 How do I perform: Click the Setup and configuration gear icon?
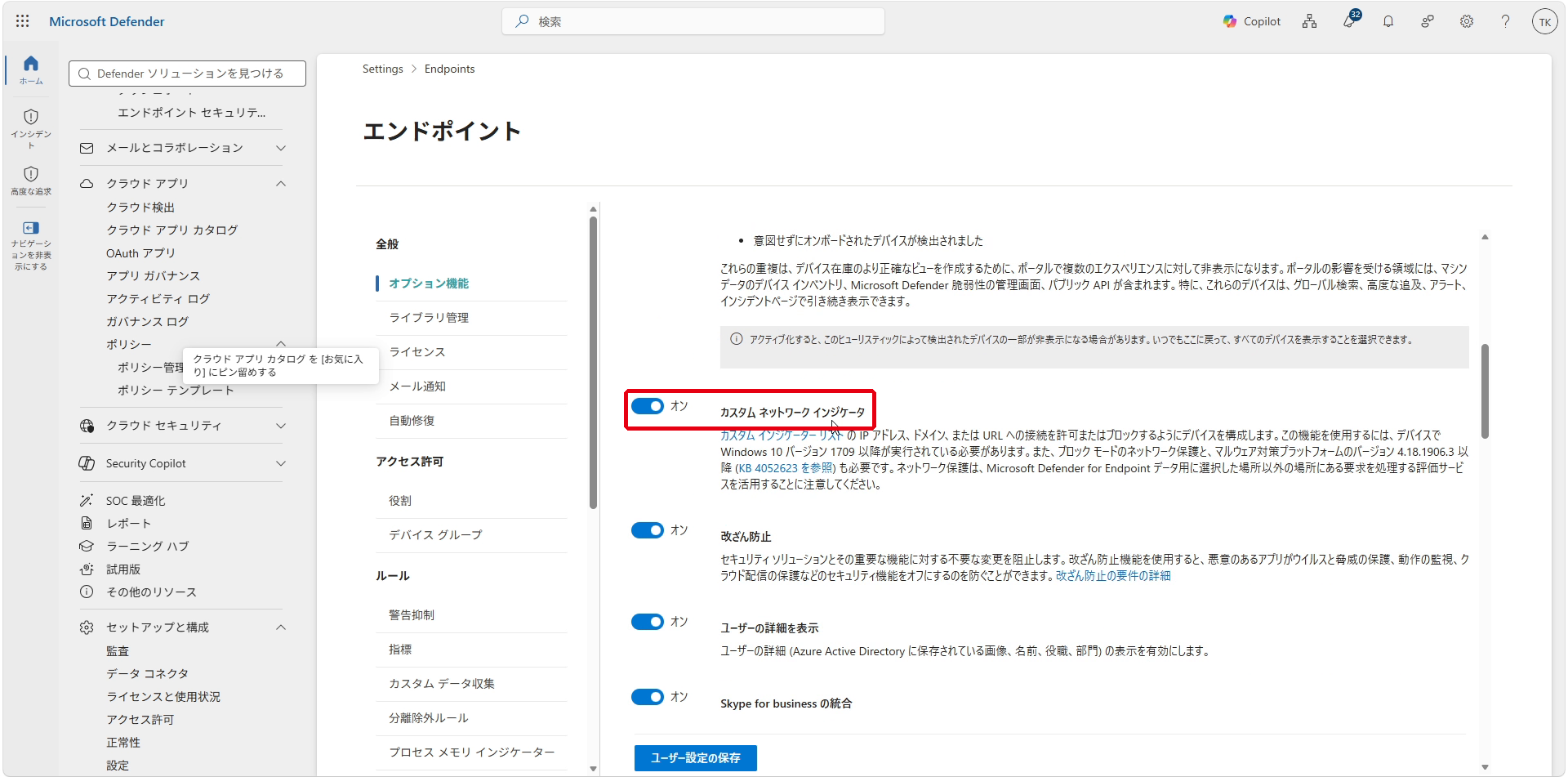pos(87,627)
